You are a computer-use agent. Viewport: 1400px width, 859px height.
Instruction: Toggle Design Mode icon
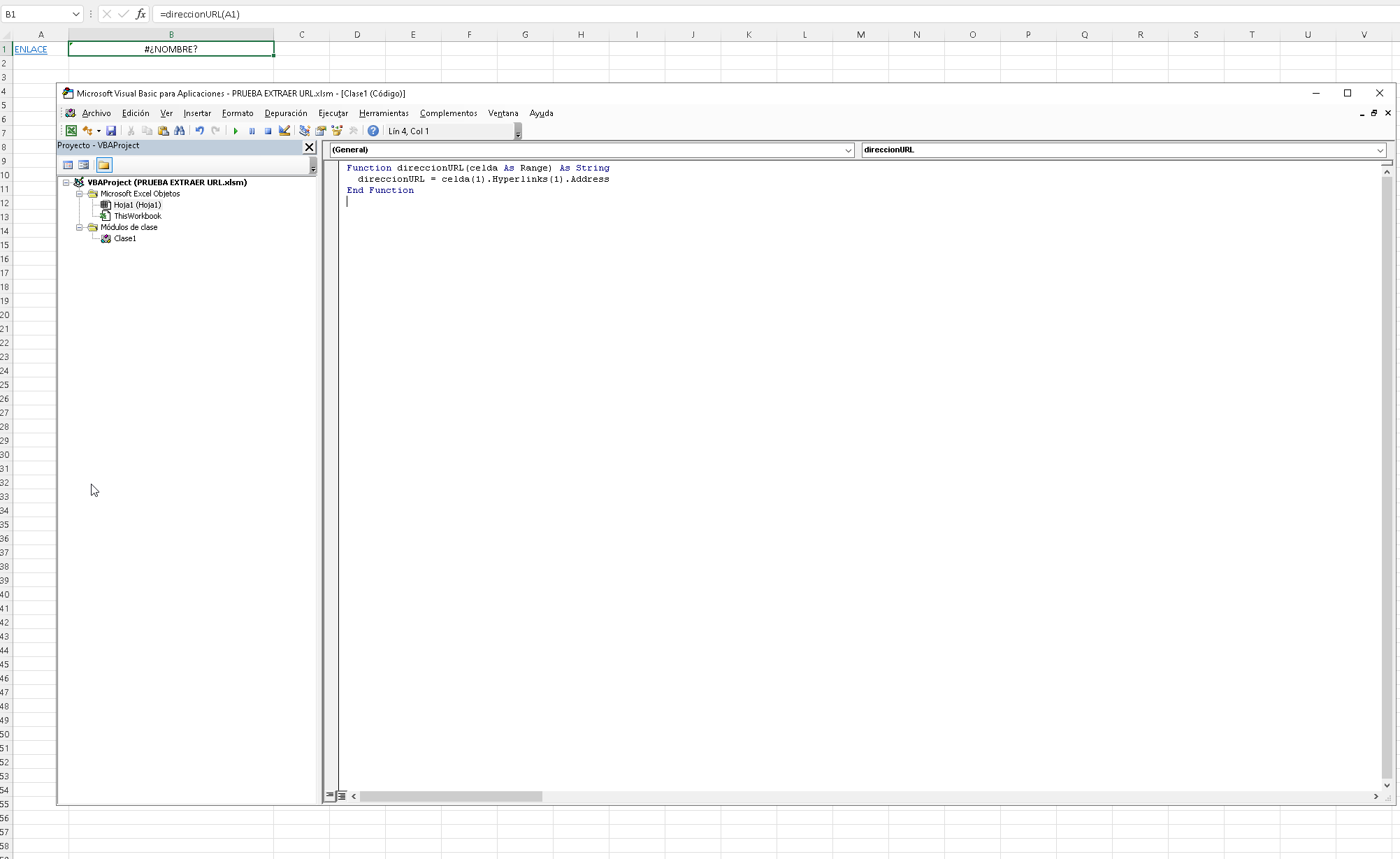pyautogui.click(x=284, y=131)
